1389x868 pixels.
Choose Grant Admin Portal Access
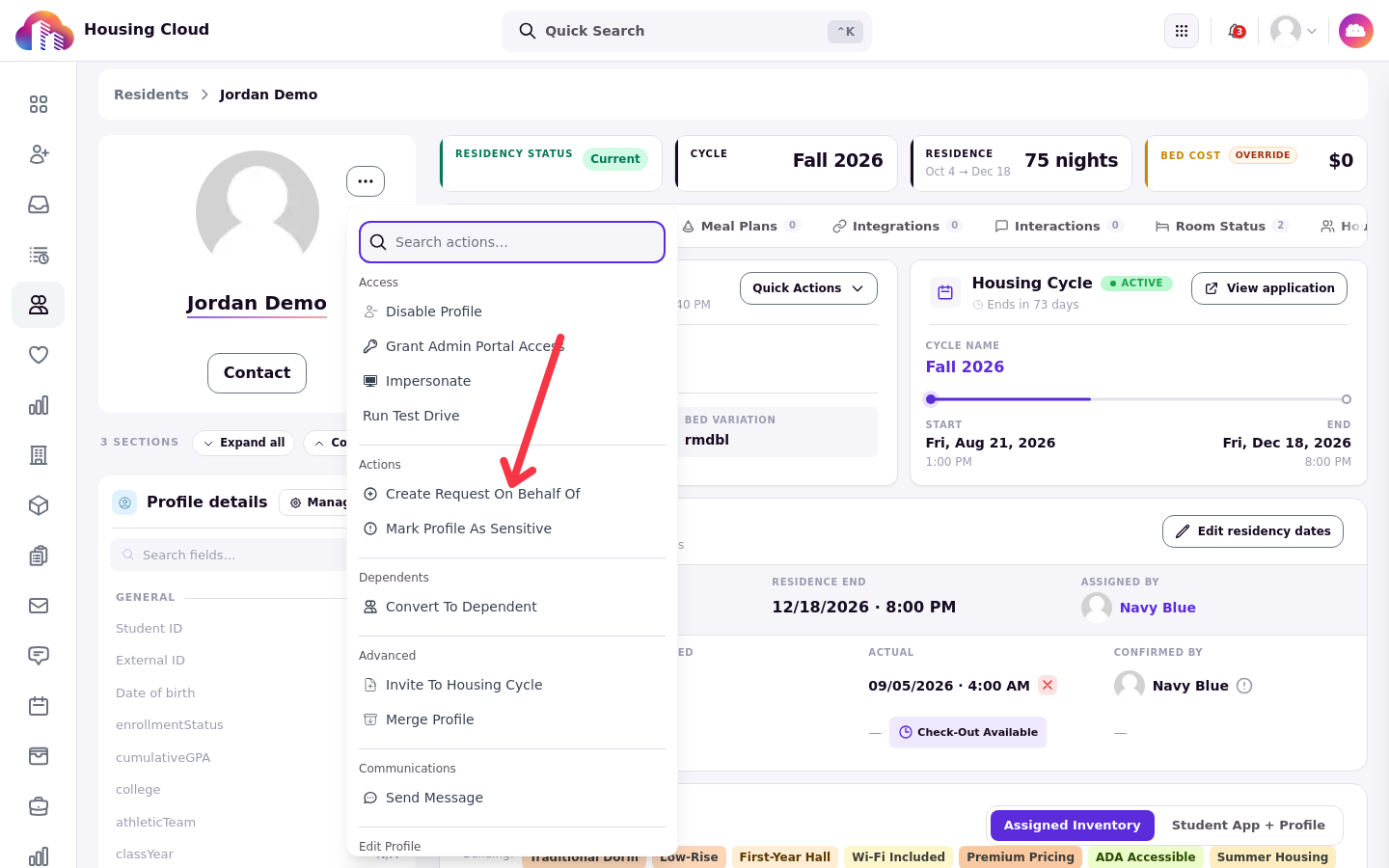tap(512, 346)
